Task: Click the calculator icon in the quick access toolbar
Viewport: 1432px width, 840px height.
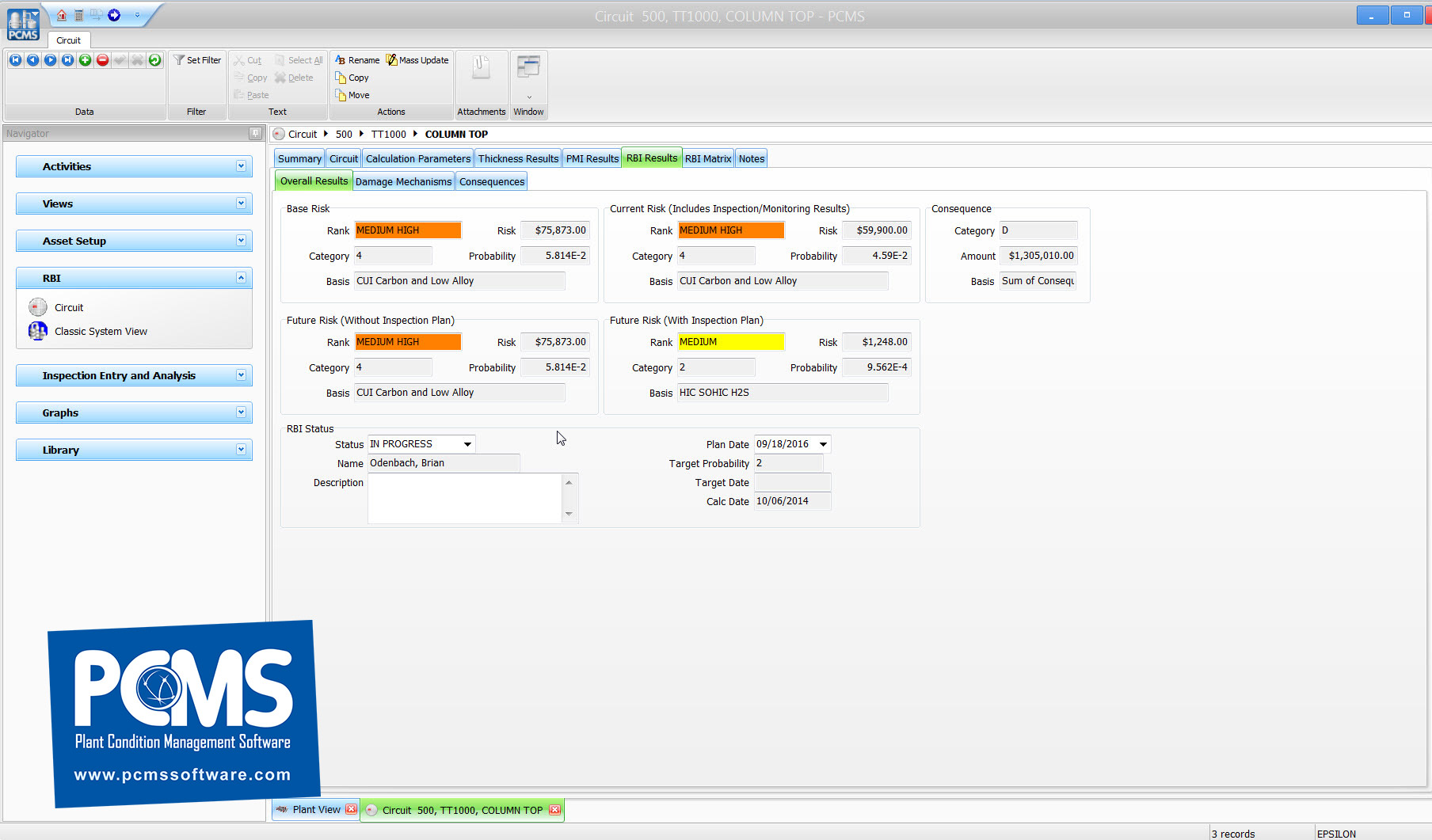Action: pyautogui.click(x=78, y=14)
